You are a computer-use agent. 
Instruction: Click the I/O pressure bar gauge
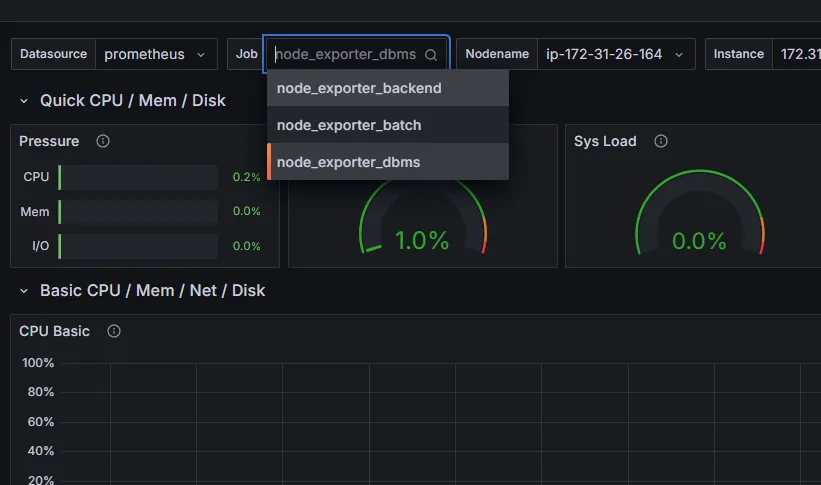[138, 246]
